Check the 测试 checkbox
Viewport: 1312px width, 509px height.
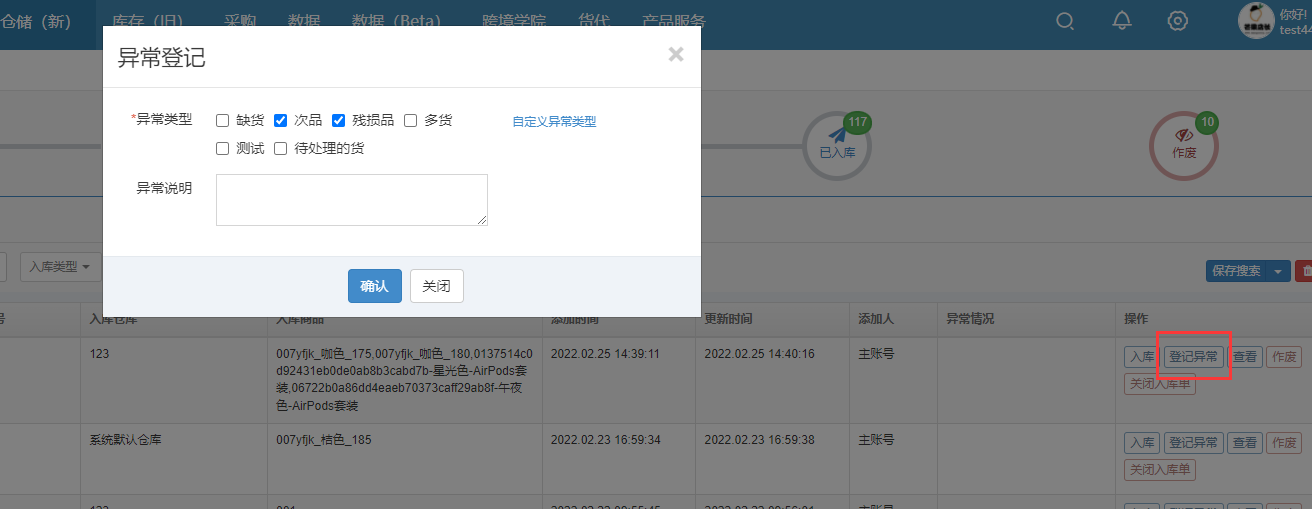223,149
